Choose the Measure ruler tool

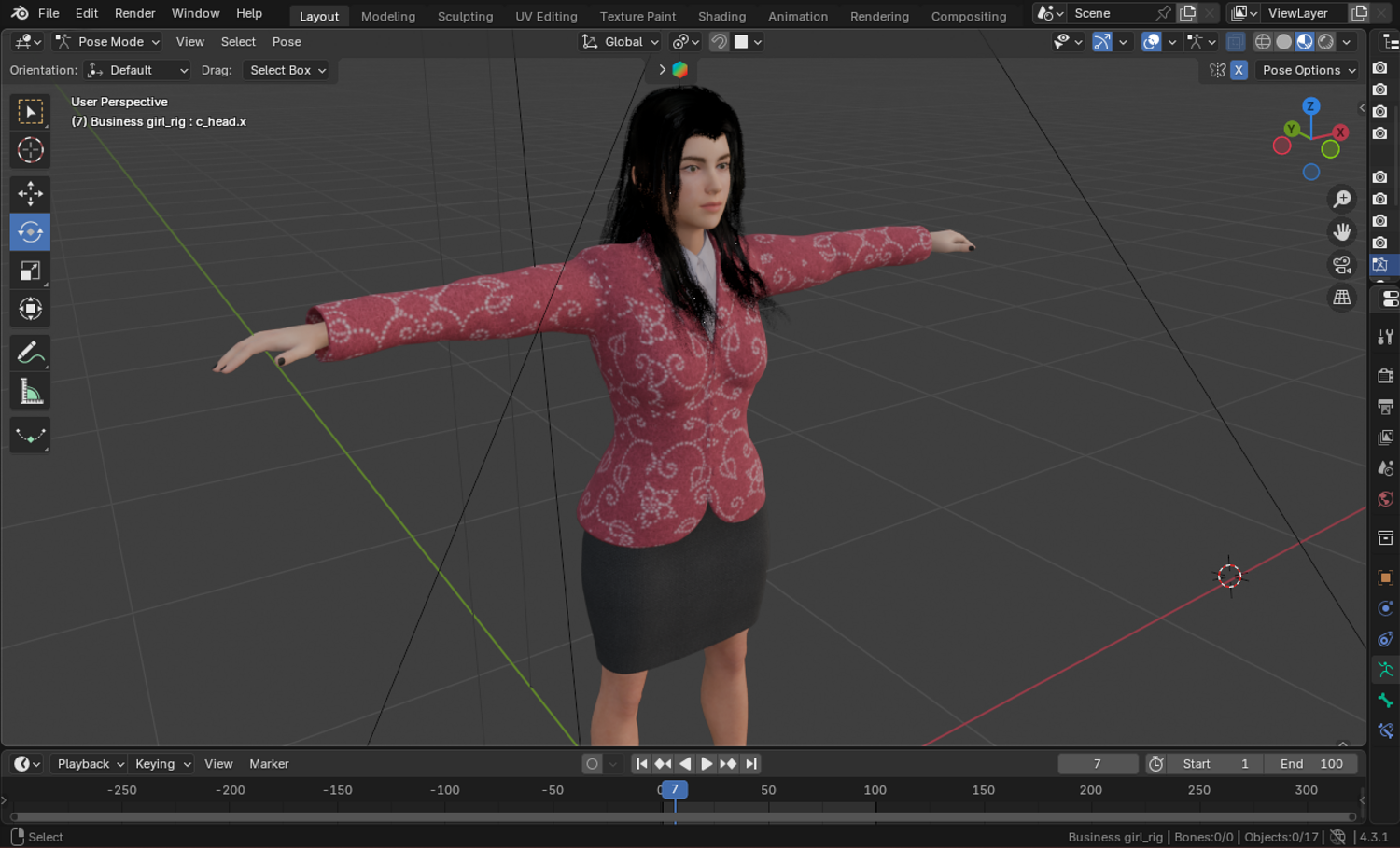30,392
